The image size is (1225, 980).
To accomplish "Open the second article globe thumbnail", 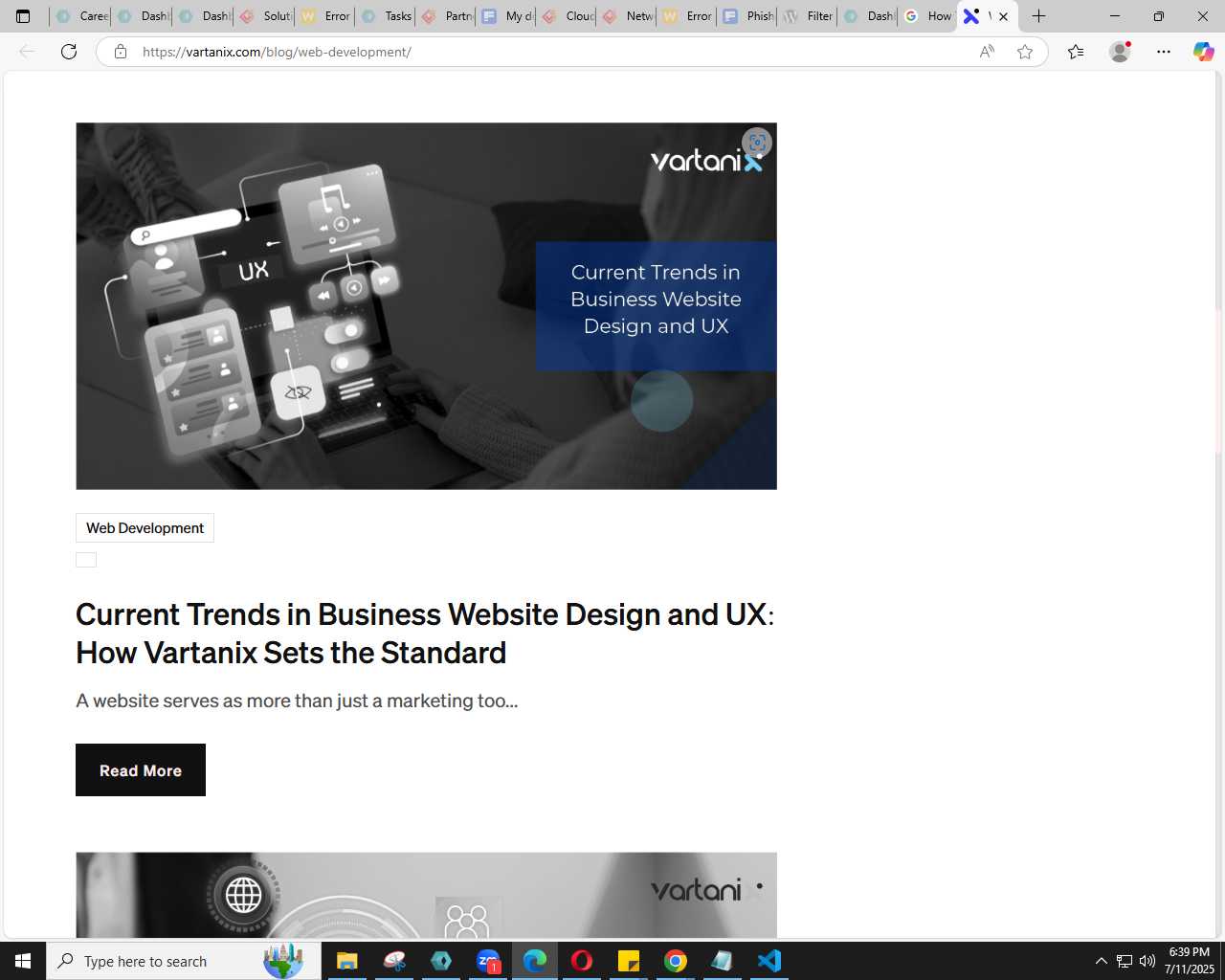I will click(426, 895).
